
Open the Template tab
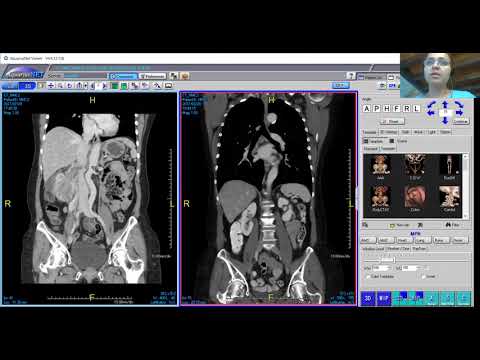coord(370,132)
